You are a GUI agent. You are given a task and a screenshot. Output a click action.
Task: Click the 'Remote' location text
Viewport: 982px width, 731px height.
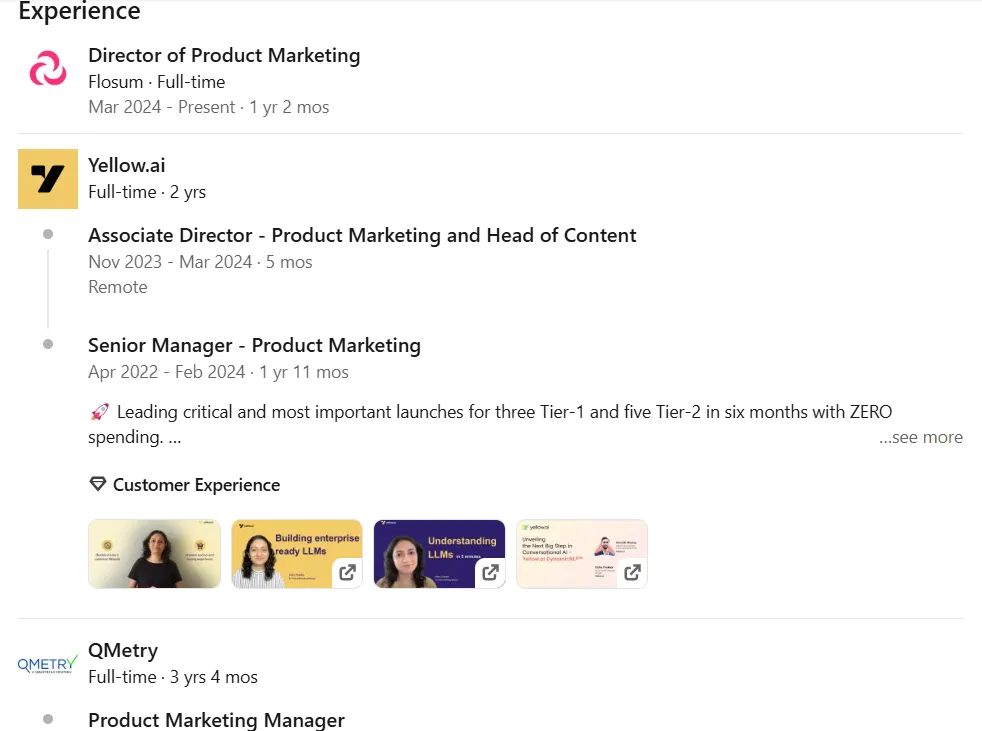[x=118, y=287]
